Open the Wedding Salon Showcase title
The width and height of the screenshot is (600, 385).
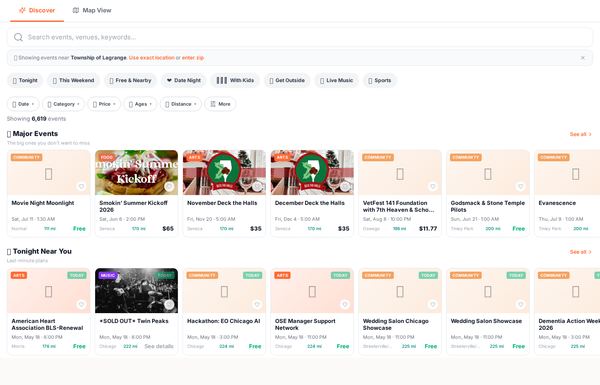coord(486,321)
